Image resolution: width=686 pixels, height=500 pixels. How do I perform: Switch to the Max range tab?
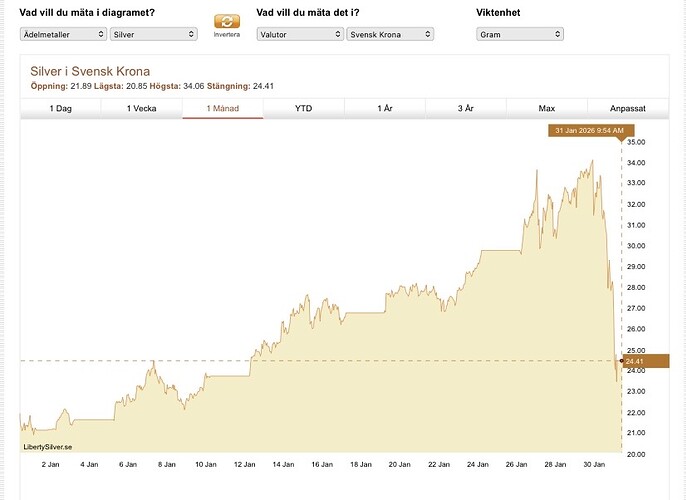[547, 108]
